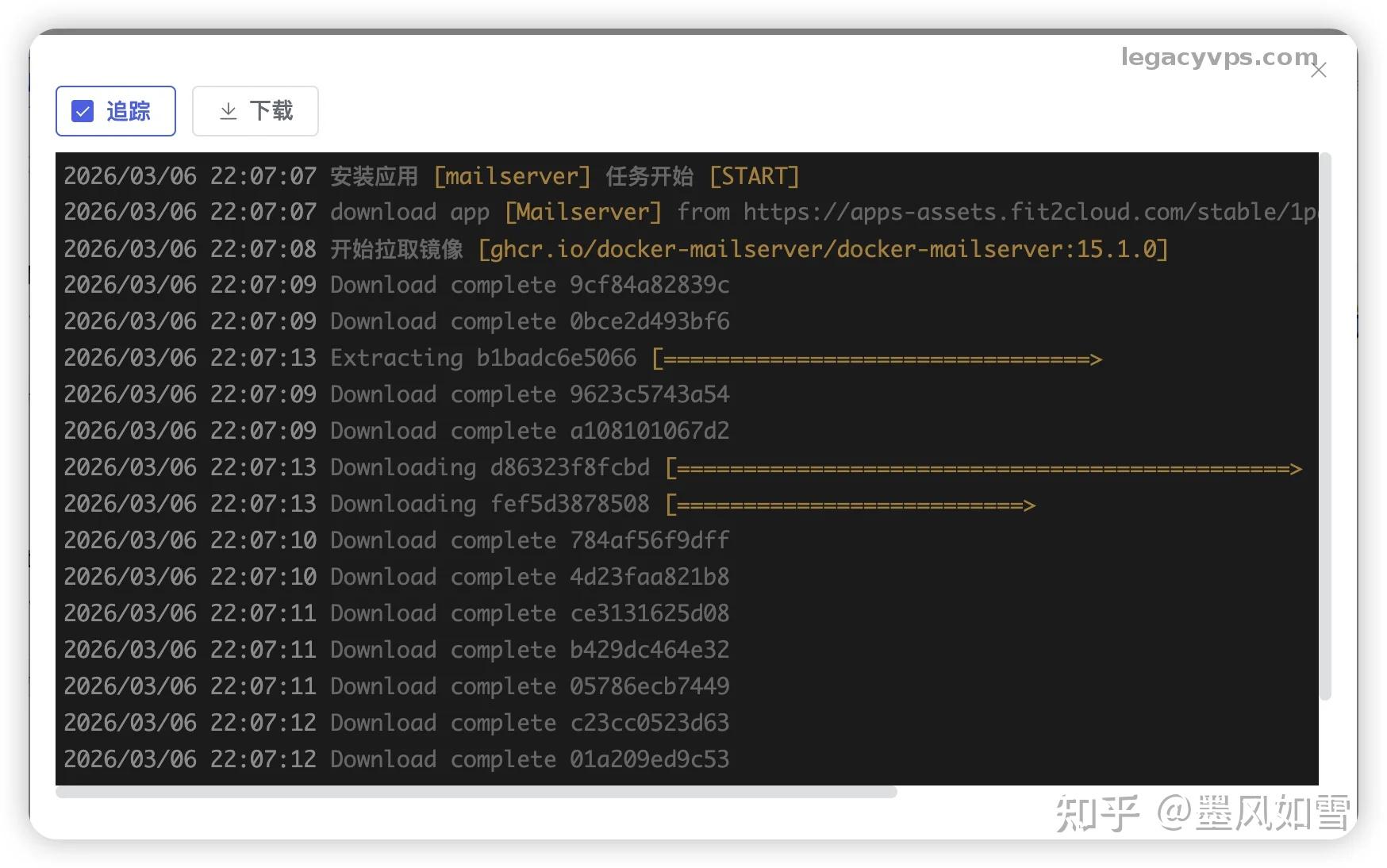Click the 开始拉取镜像 text in the log
This screenshot has width=1387, height=868.
pyautogui.click(x=397, y=249)
